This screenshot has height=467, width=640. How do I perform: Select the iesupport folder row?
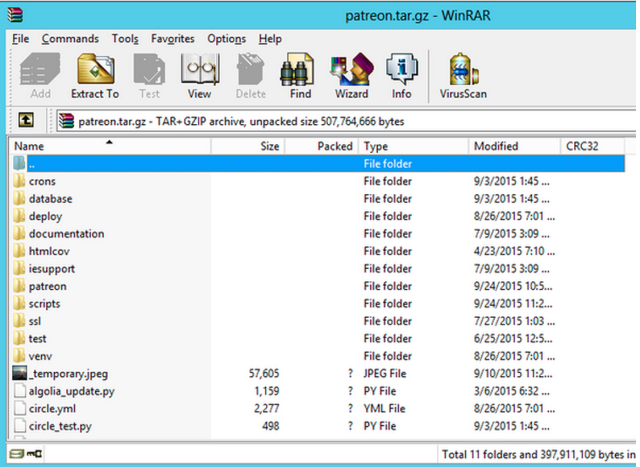point(317,269)
